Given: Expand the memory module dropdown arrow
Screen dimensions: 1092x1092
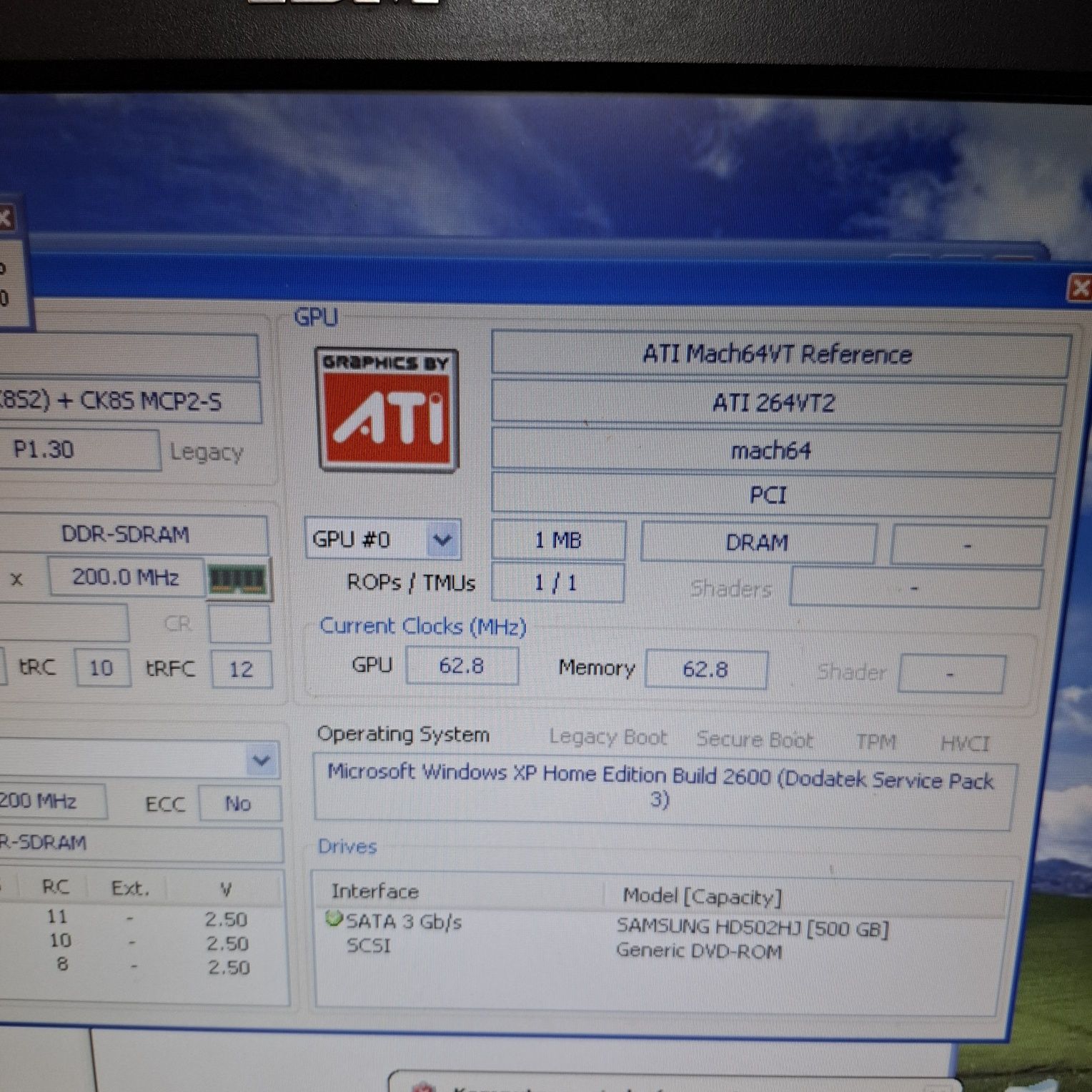Looking at the screenshot, I should (x=262, y=760).
